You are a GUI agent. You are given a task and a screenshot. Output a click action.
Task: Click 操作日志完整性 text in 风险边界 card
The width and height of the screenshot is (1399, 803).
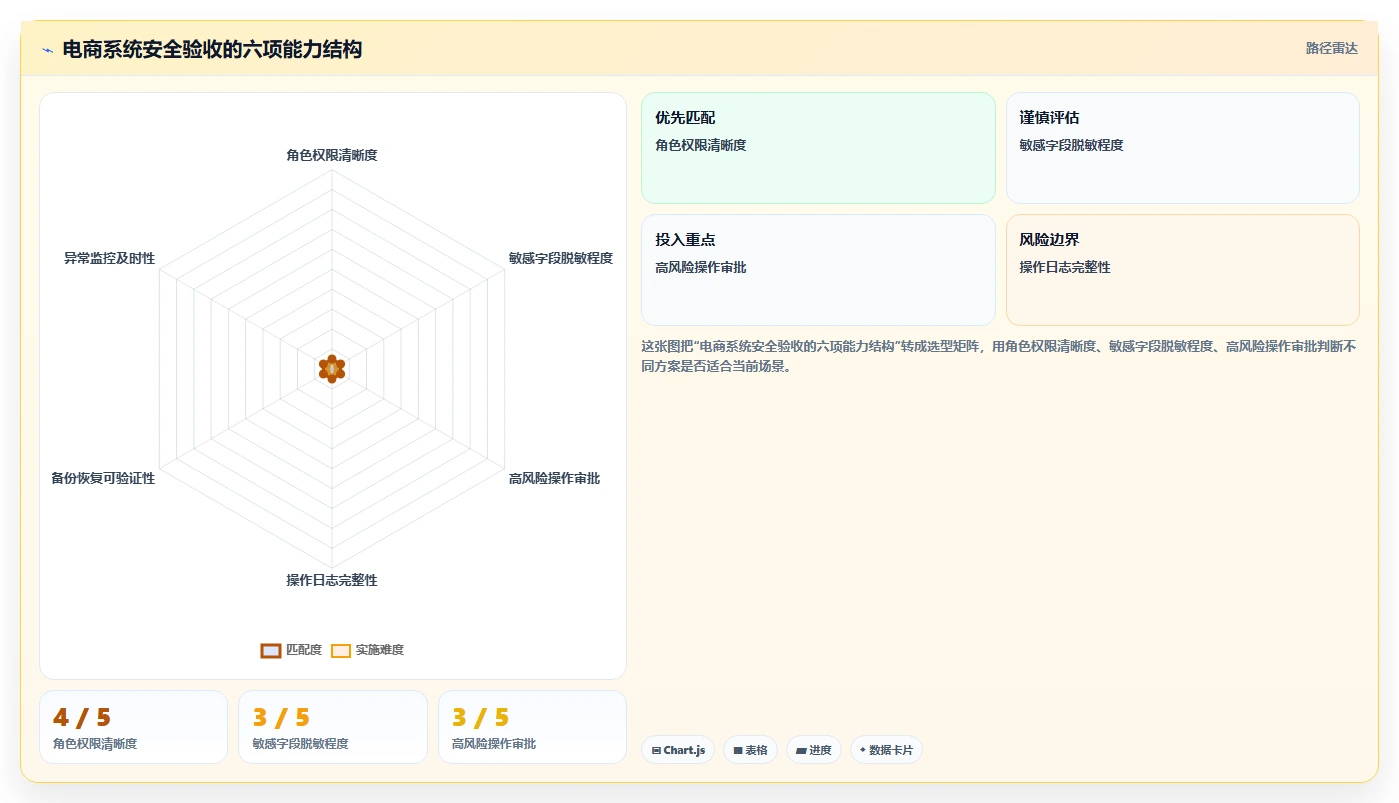pyautogui.click(x=1065, y=267)
